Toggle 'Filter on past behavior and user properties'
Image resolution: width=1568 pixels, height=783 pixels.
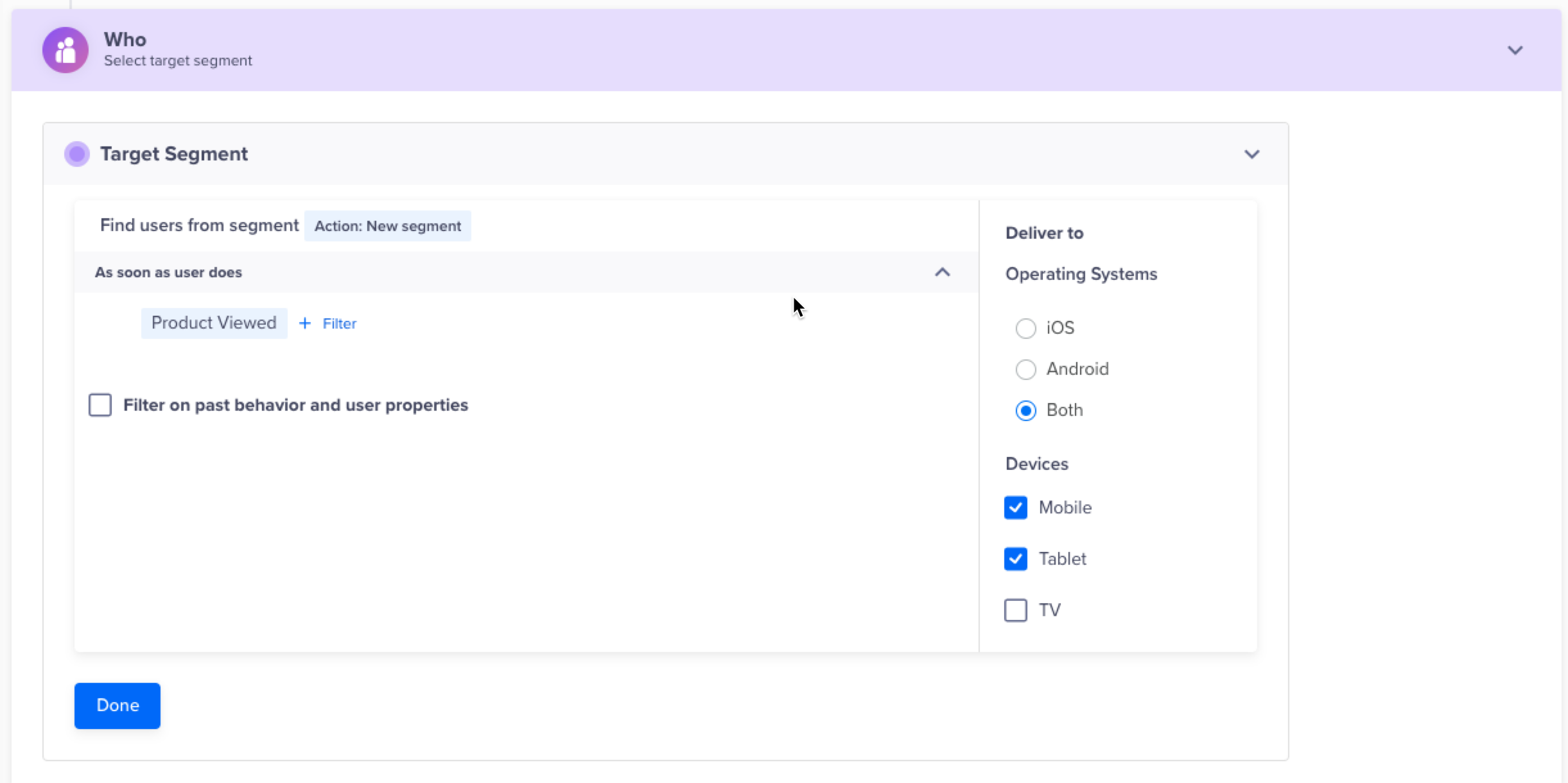[x=100, y=405]
